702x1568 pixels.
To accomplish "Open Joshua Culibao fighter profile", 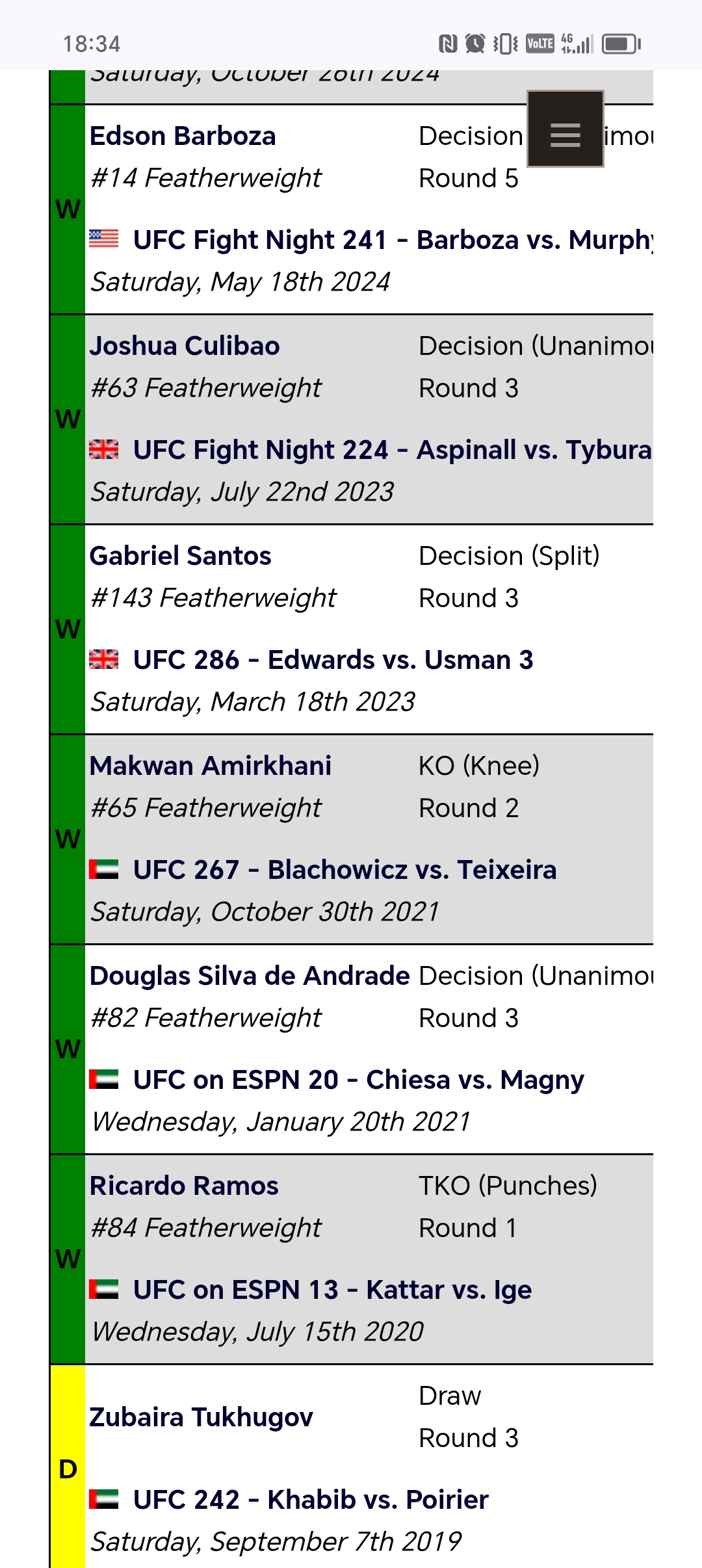I will click(x=185, y=346).
